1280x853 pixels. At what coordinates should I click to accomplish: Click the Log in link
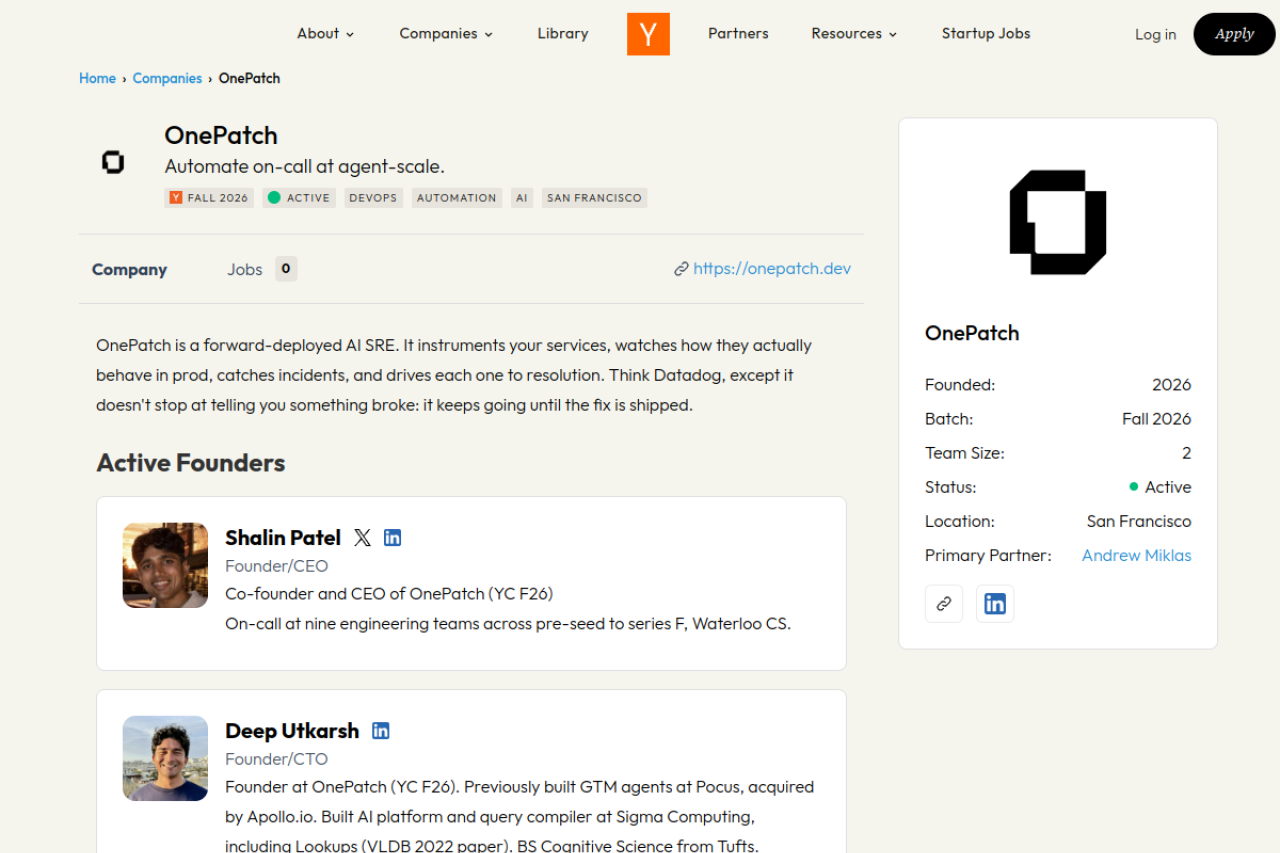(1155, 35)
